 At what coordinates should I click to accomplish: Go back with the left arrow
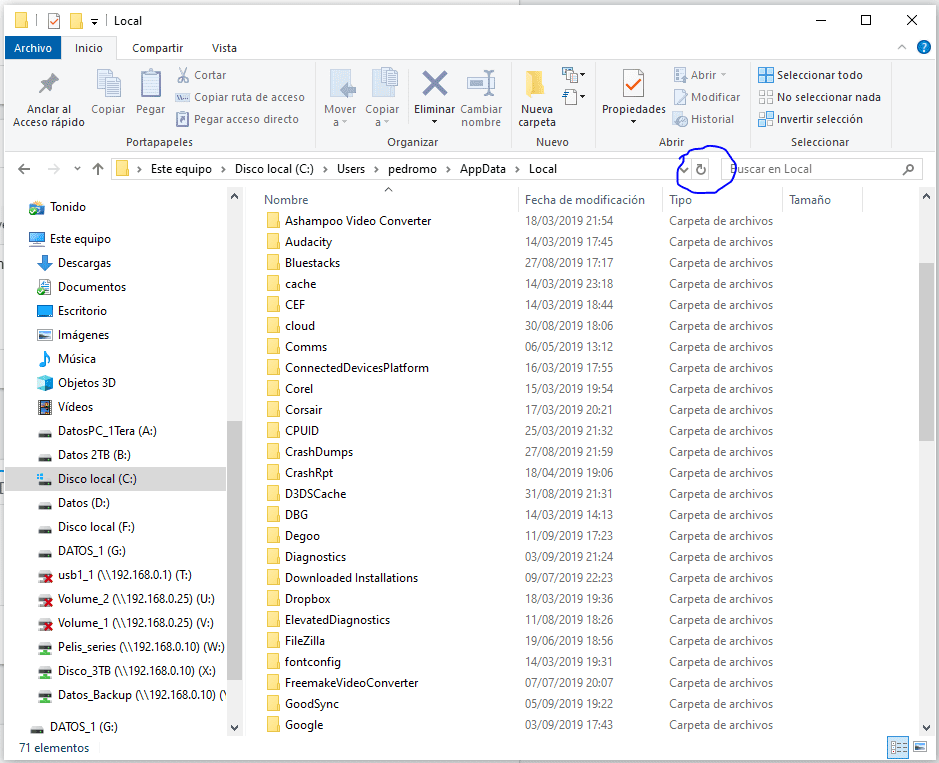coord(24,169)
